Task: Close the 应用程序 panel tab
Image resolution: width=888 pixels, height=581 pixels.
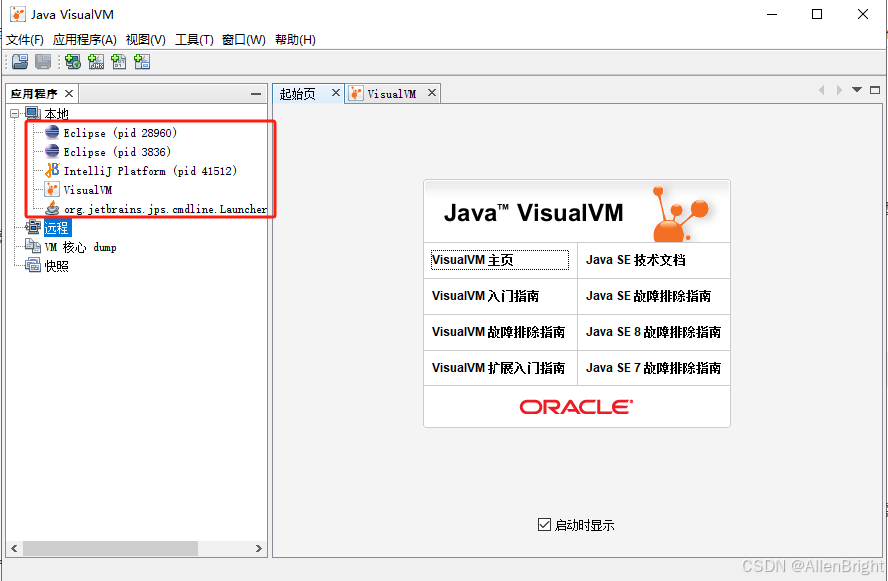Action: click(x=69, y=93)
